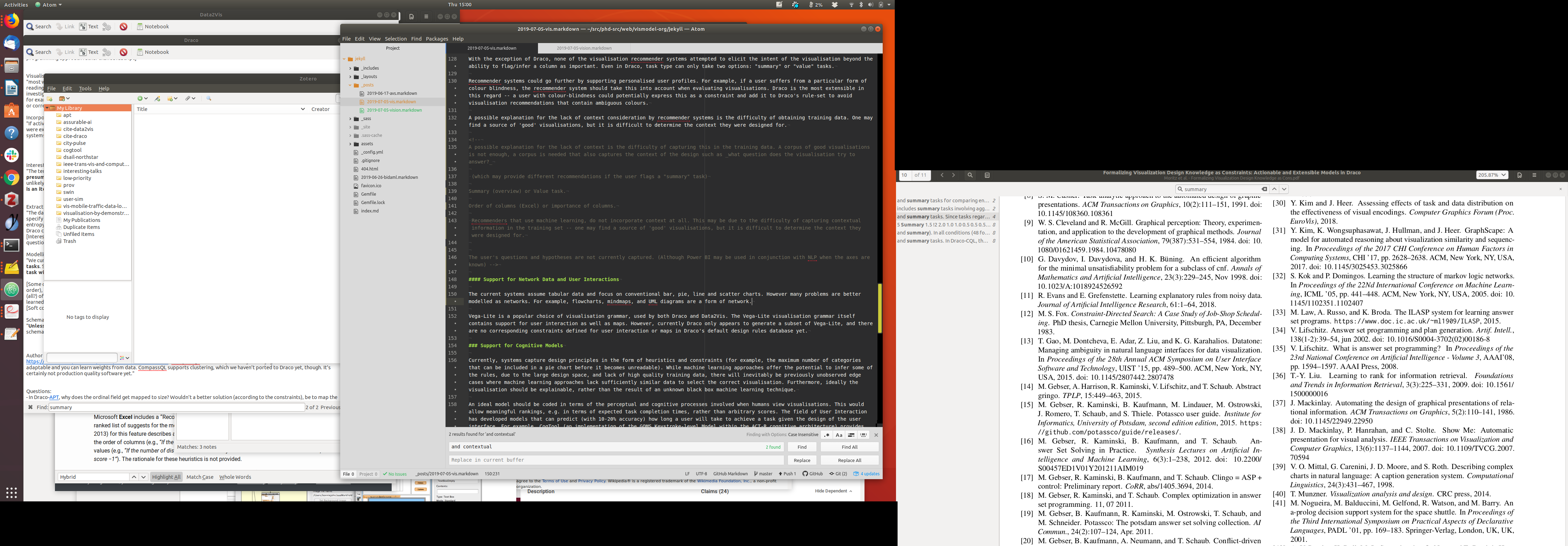This screenshot has width=1568, height=546.
Task: Click the PDF viewer search magnifier icon
Action: pyautogui.click(x=969, y=175)
